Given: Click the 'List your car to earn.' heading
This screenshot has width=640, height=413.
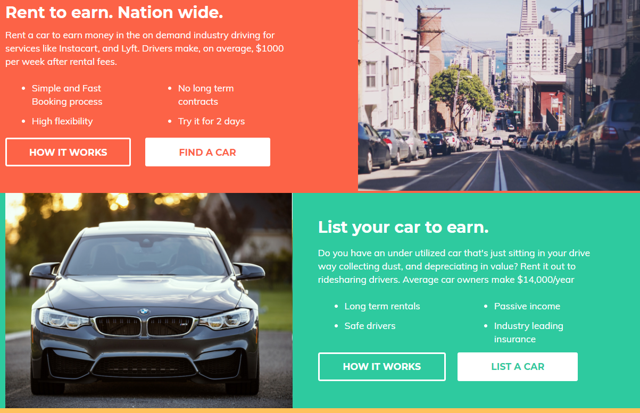Looking at the screenshot, I should coord(403,227).
